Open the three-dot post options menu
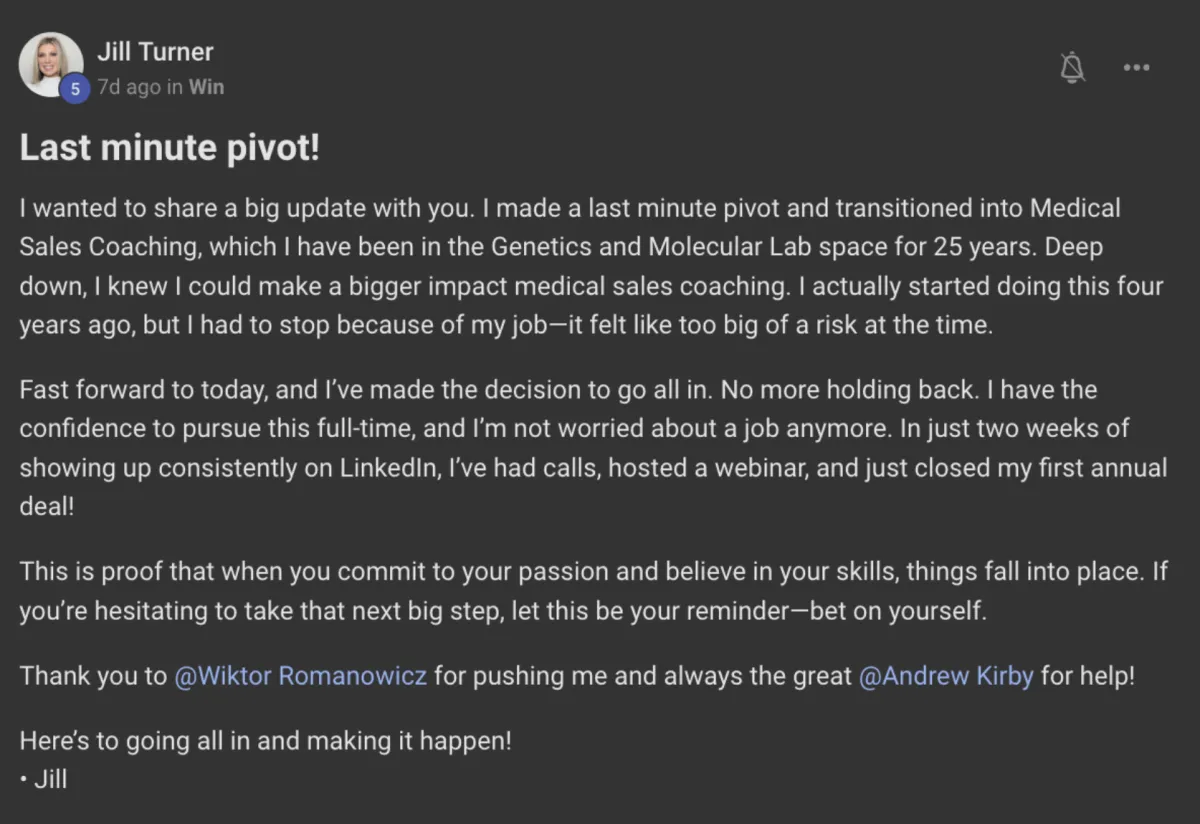 1136,67
